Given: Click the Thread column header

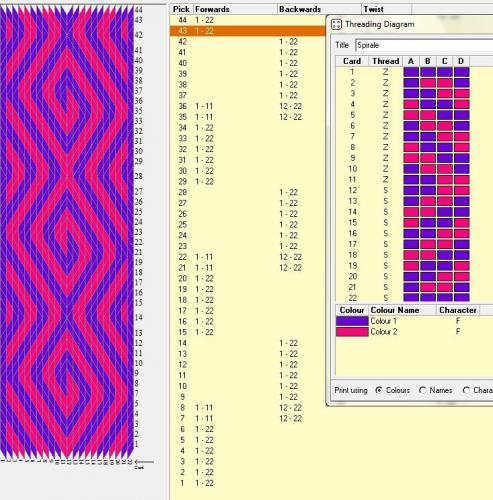Looking at the screenshot, I should [386, 61].
